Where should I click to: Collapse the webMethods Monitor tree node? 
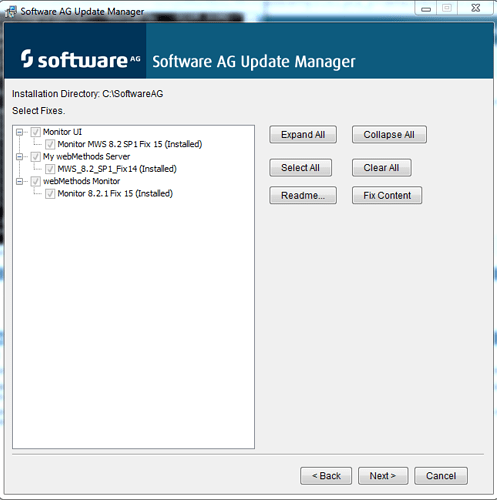19,181
